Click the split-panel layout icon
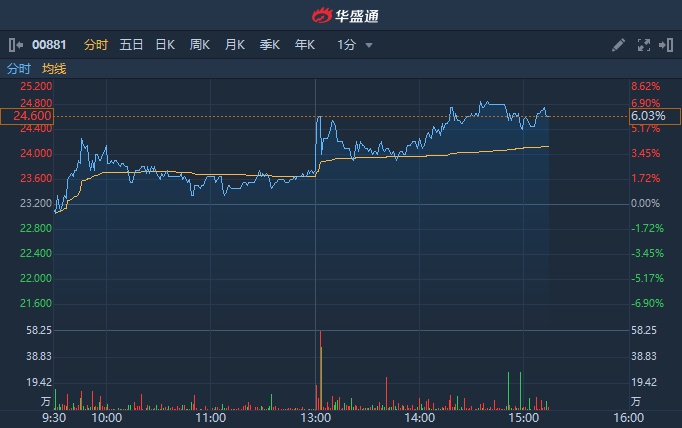682x428 pixels. click(x=665, y=45)
